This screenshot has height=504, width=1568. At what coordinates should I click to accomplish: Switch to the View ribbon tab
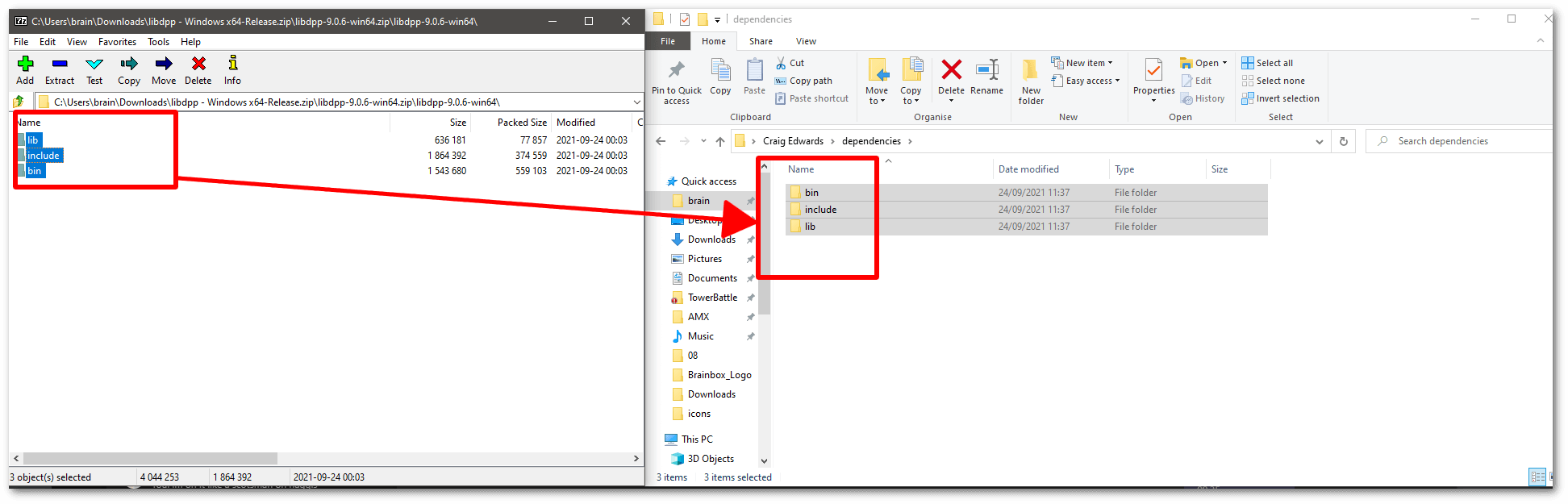click(x=805, y=41)
